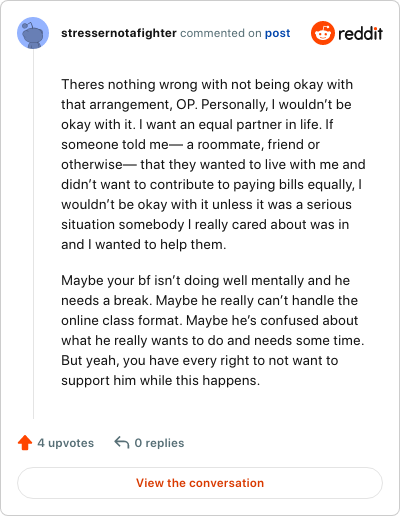
Task: Click the orange Reddit Snoo logo
Action: (x=323, y=33)
